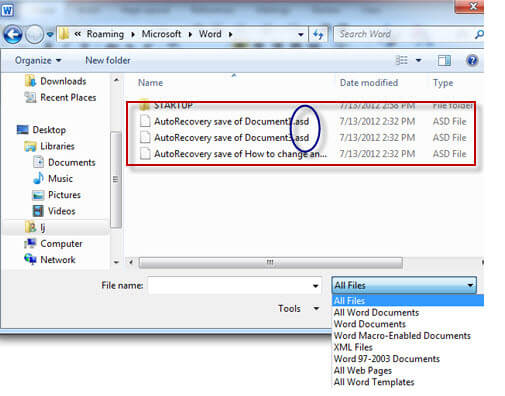
Task: Expand the arrow after Word breadcrumb
Action: click(230, 34)
